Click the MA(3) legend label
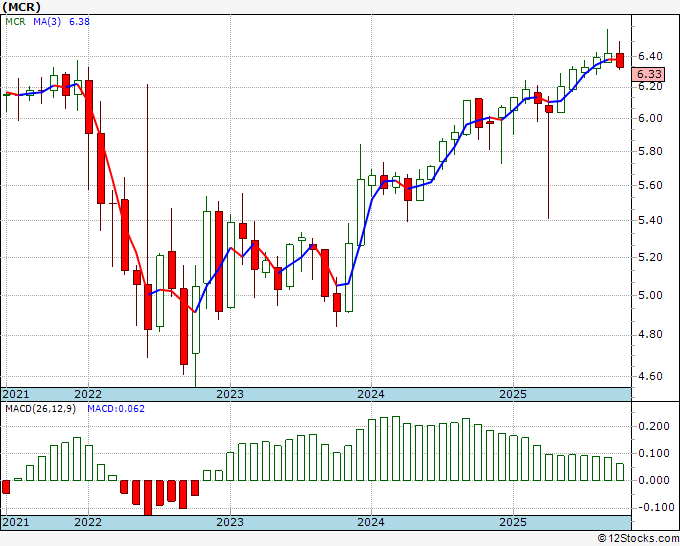Image resolution: width=680 pixels, height=546 pixels. point(47,21)
